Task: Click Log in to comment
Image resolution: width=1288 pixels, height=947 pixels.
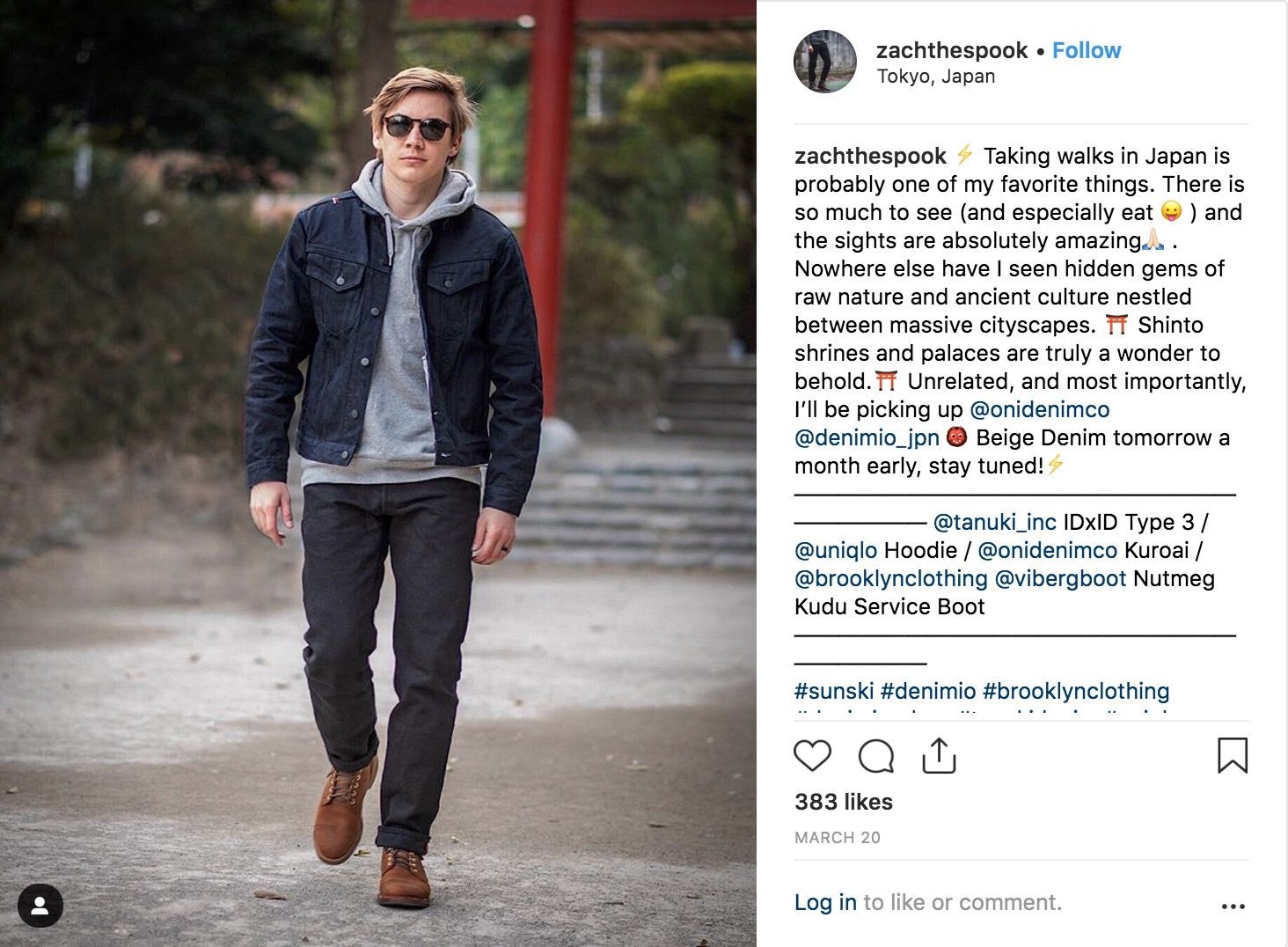Action: tap(825, 902)
